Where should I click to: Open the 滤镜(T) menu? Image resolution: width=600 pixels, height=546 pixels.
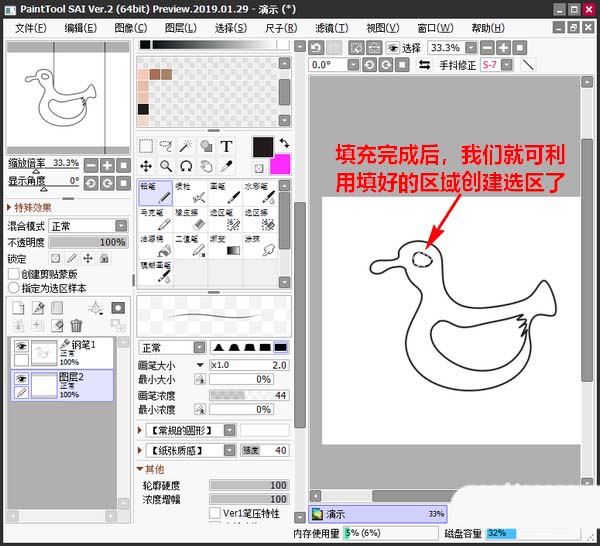click(332, 28)
